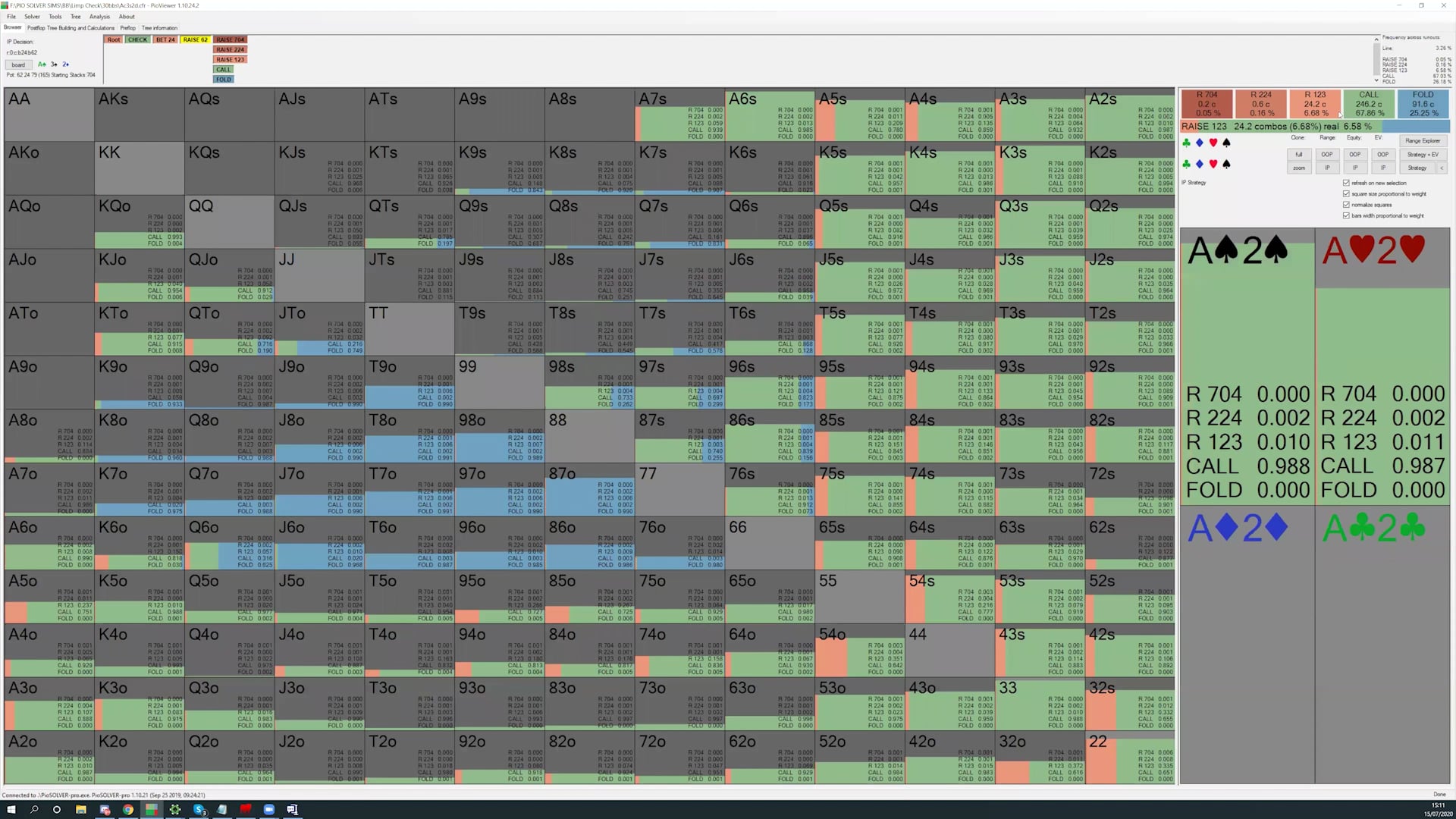Screen dimensions: 1456x819
Task: Select the blue FOLD action swatch
Action: click(1423, 104)
